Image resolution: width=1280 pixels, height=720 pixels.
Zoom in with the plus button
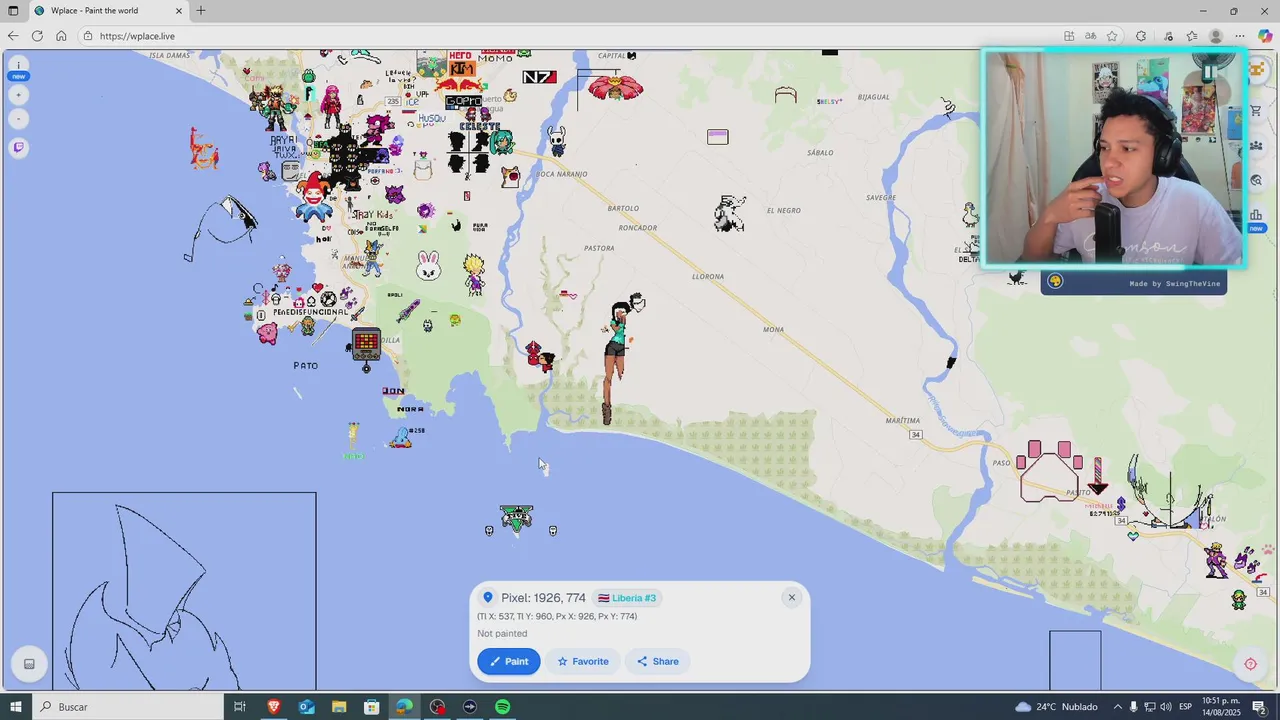[18, 95]
